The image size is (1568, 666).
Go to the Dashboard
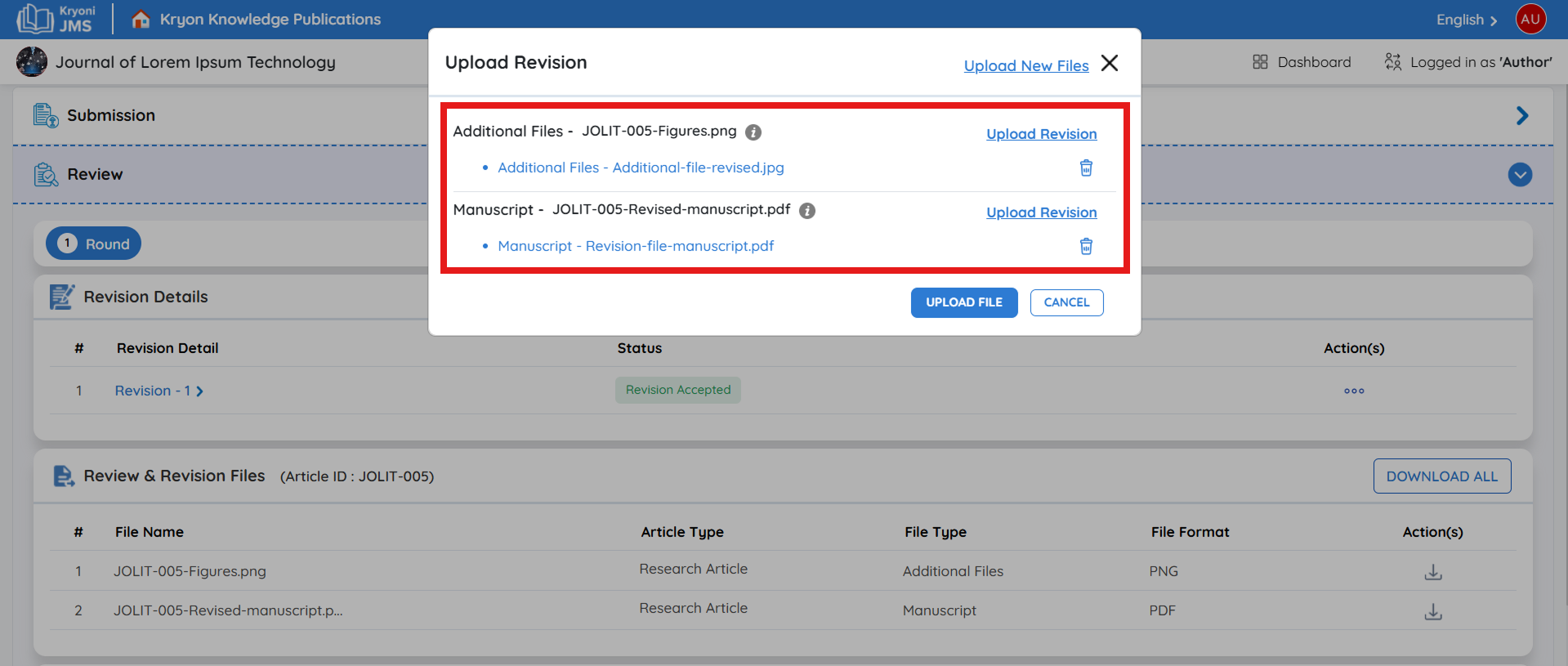pos(1302,62)
